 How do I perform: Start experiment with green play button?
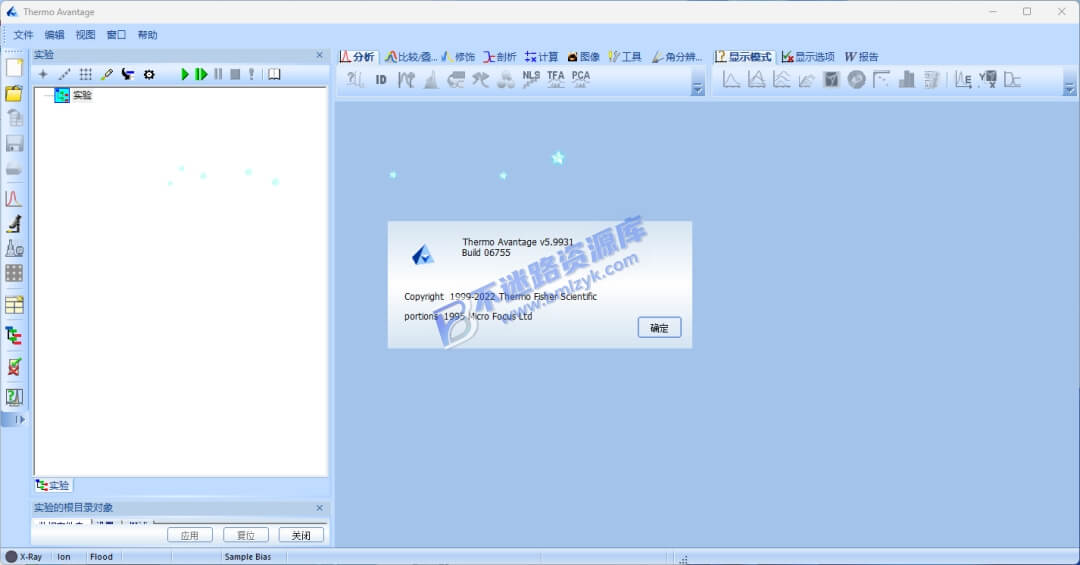(185, 74)
